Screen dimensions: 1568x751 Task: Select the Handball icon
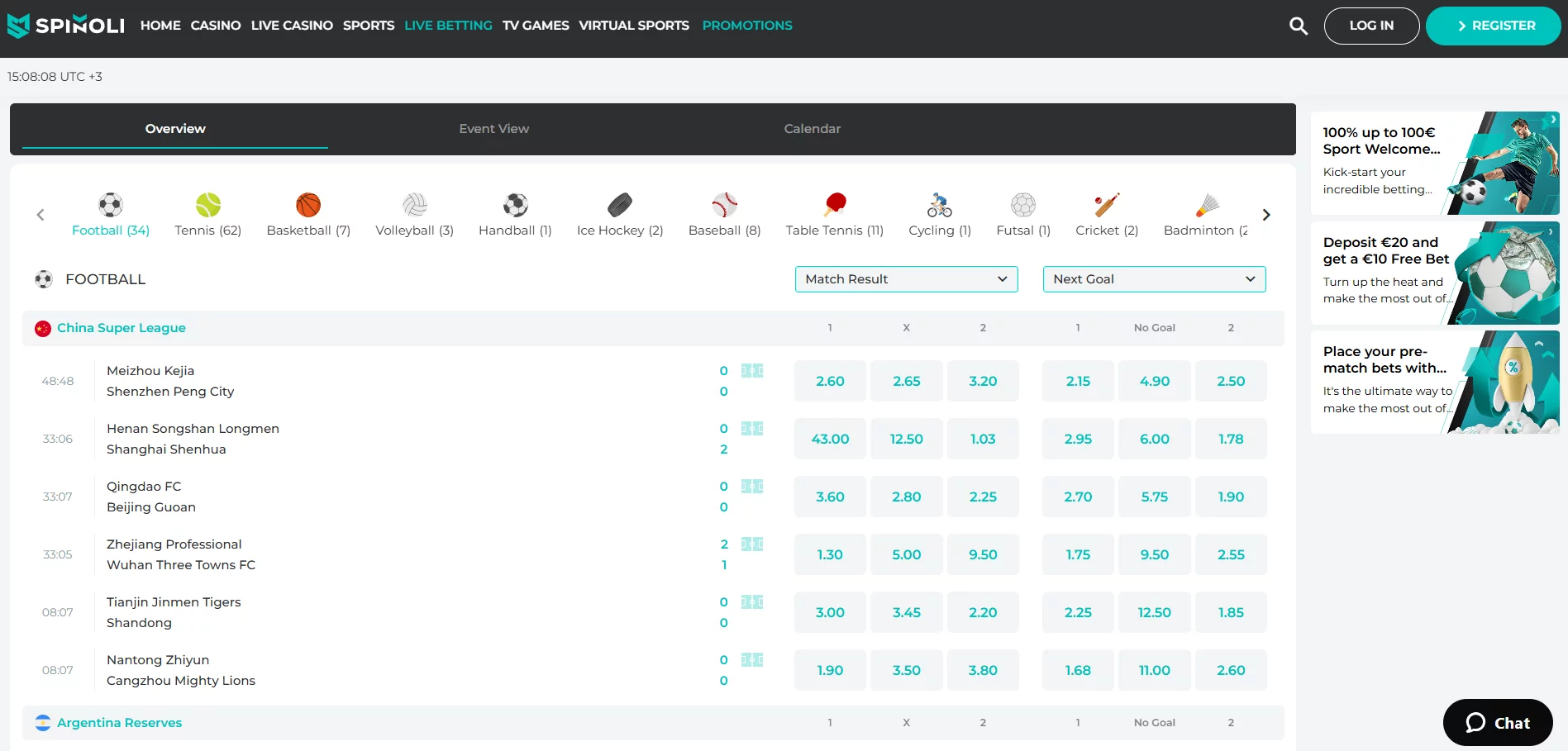(x=516, y=204)
